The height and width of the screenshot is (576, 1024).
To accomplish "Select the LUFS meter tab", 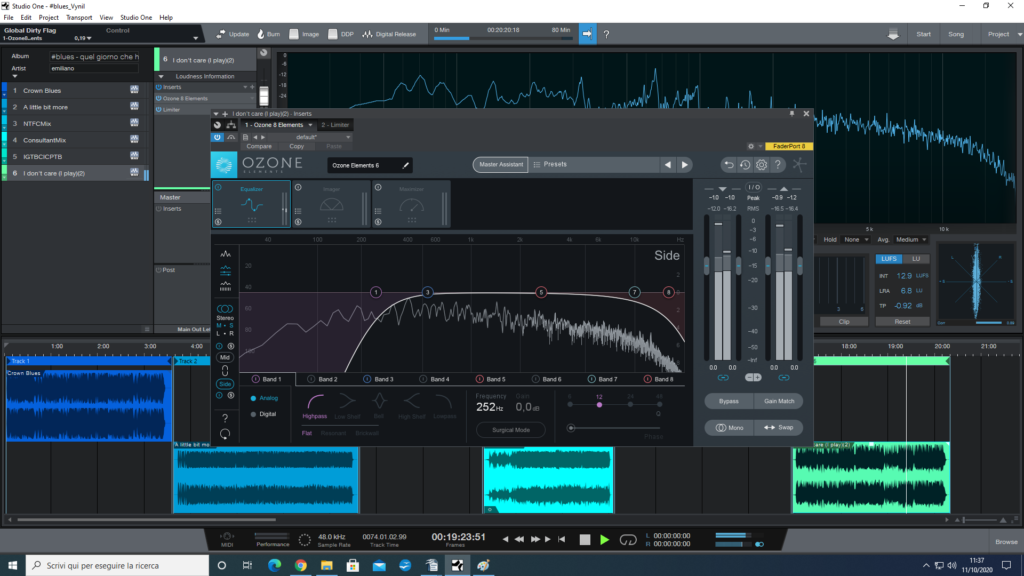I will coord(889,259).
